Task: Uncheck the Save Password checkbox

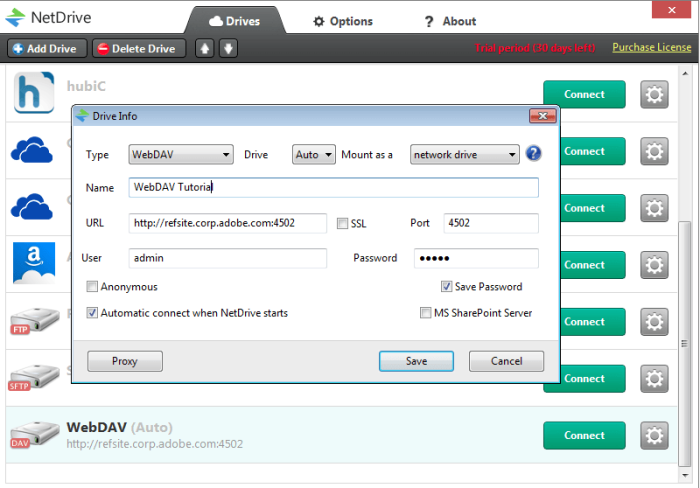Action: coord(446,286)
